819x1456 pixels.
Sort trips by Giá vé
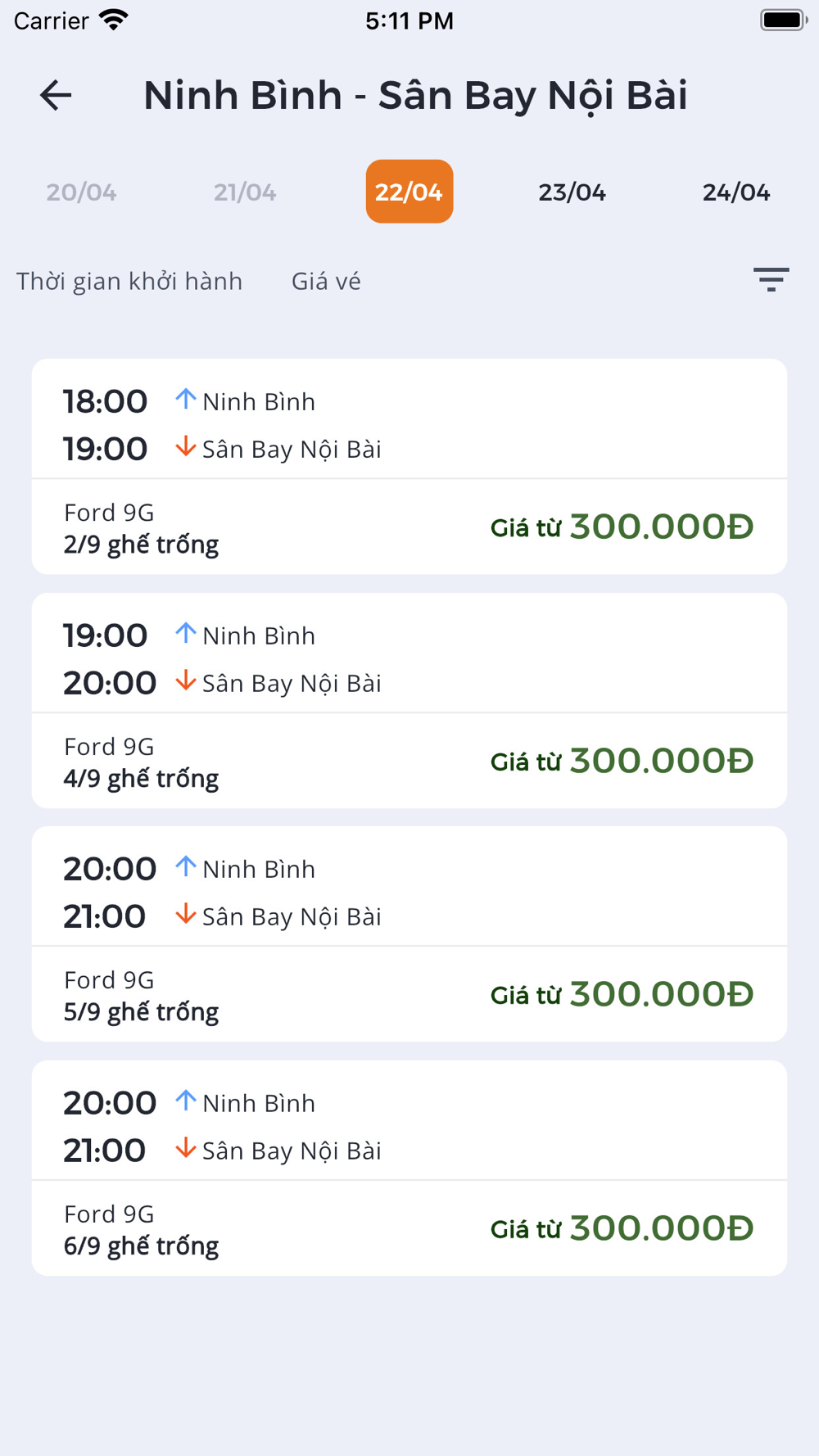tap(326, 281)
